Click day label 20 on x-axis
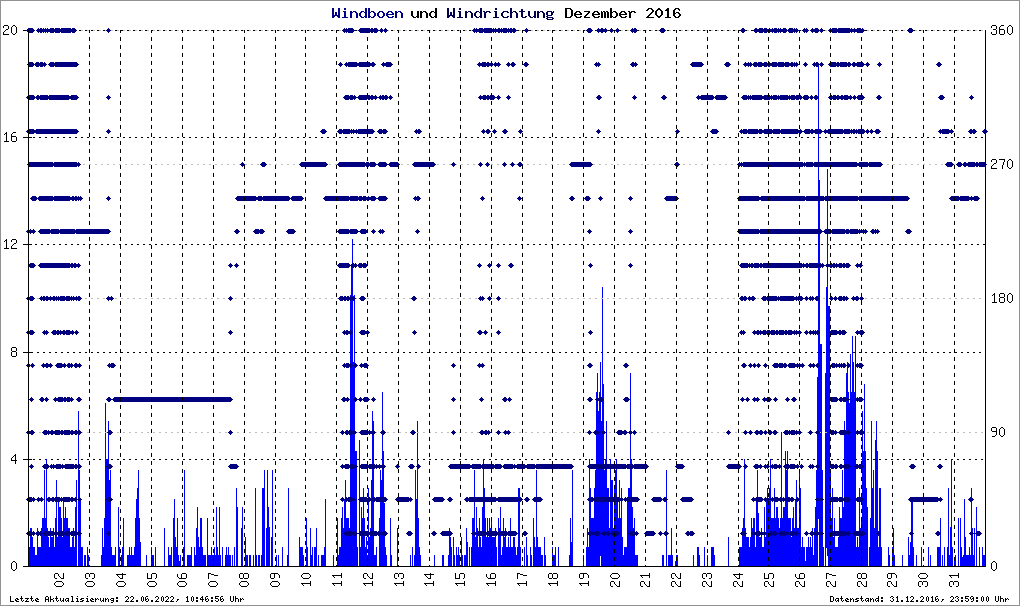1020x606 pixels. [x=615, y=578]
